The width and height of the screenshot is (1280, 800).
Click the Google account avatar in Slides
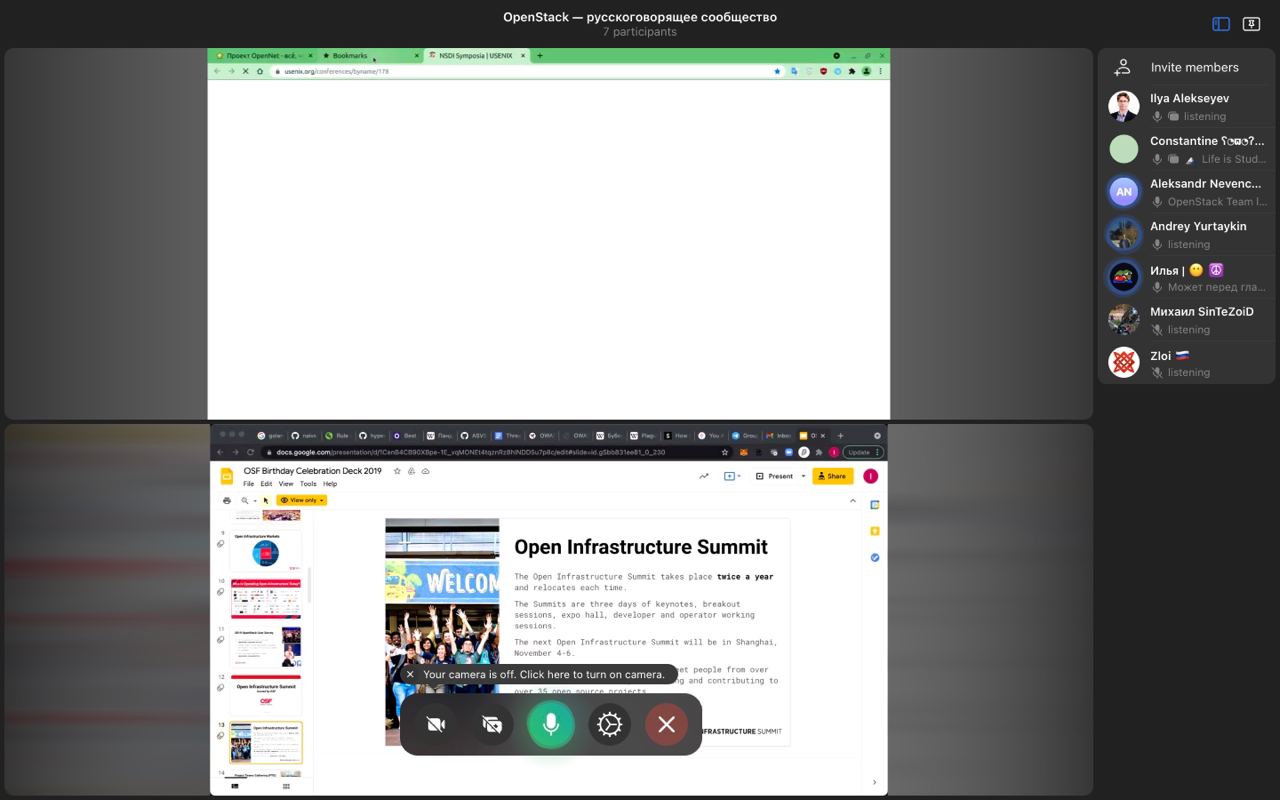tap(870, 476)
